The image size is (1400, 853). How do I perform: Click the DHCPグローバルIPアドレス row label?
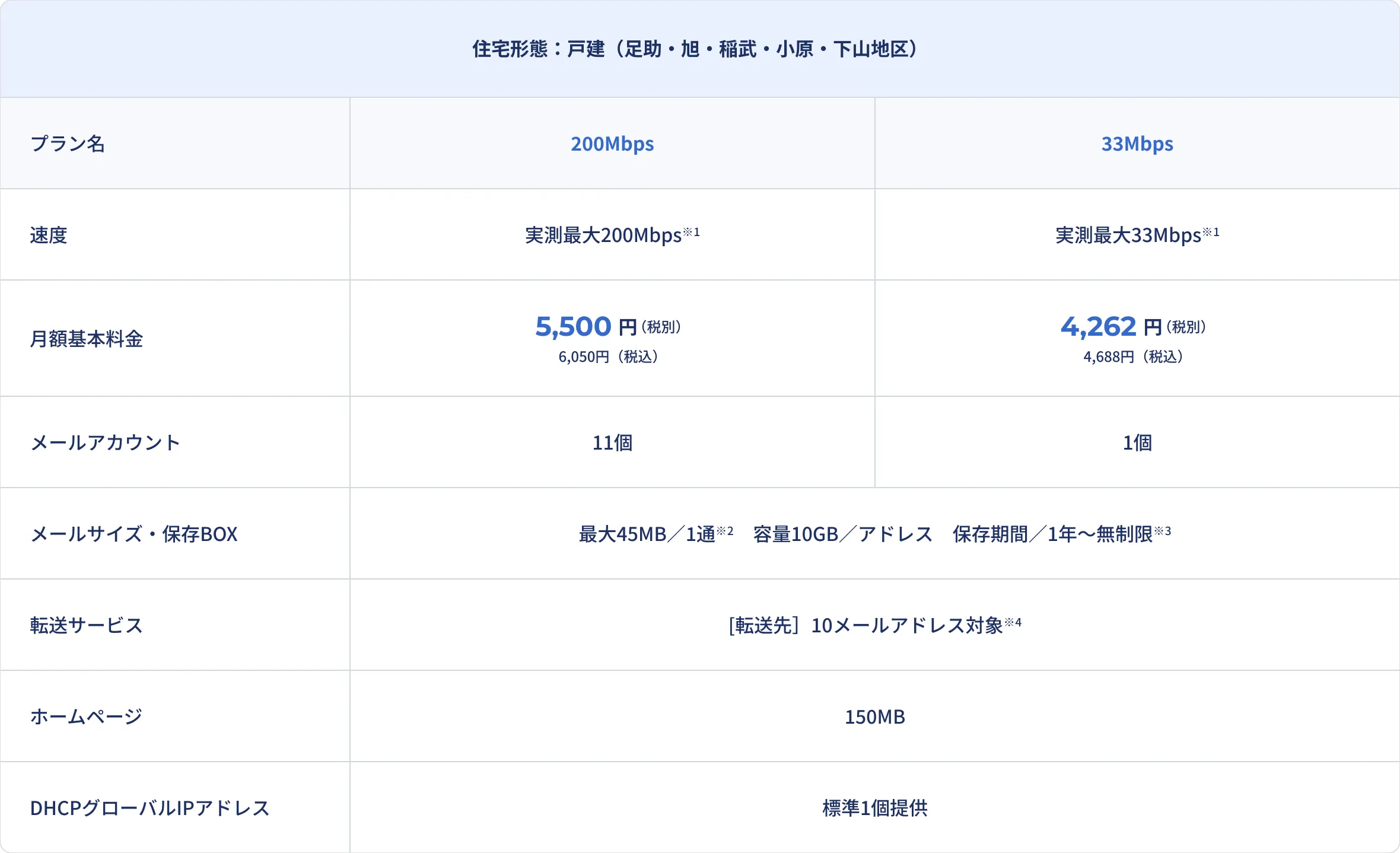tap(149, 808)
